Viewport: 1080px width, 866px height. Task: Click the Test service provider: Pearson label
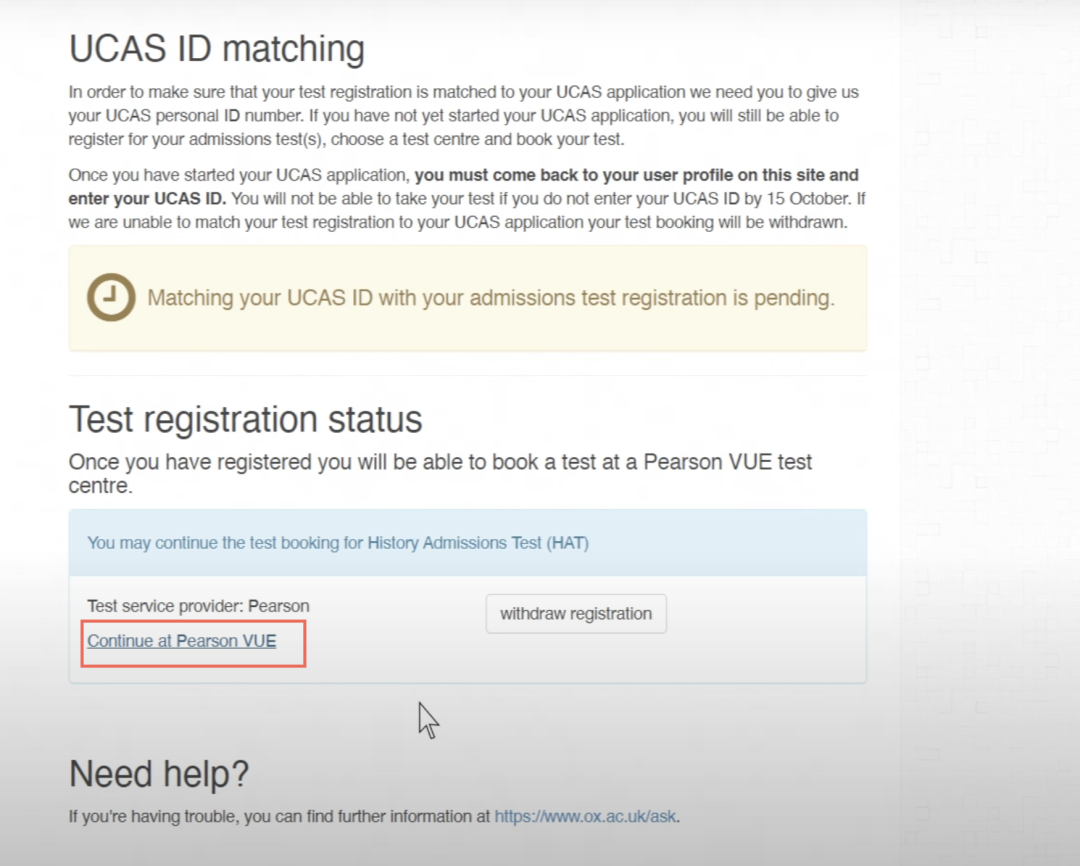coord(198,606)
